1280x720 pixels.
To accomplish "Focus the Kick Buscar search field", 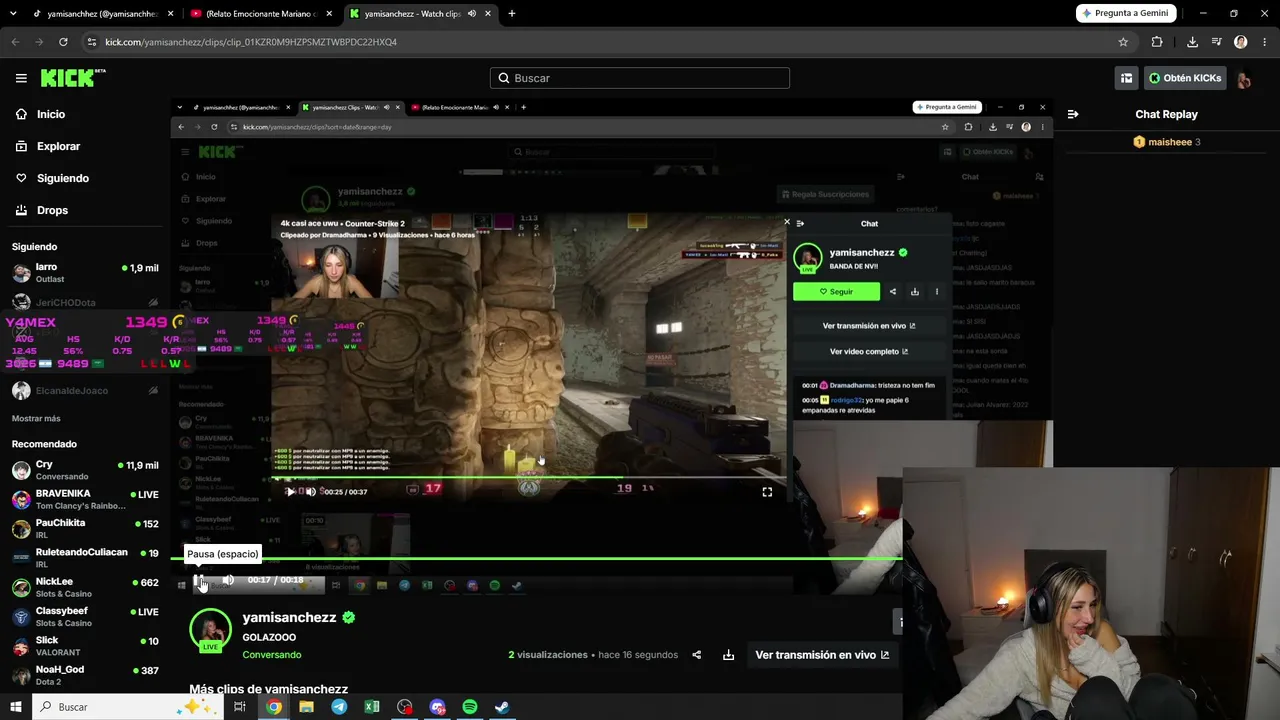I will tap(640, 78).
